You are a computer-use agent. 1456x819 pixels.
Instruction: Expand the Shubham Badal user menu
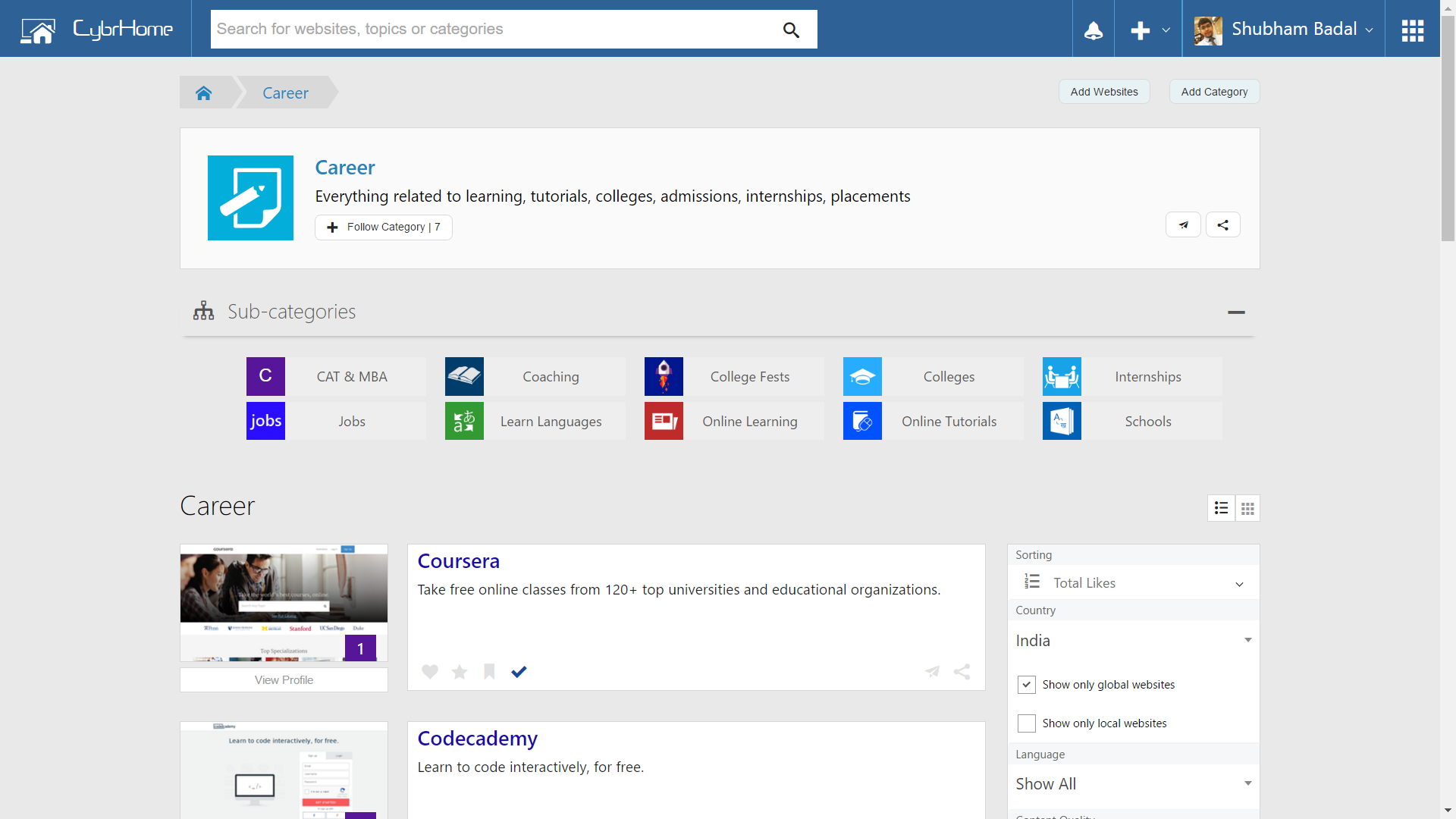[x=1369, y=30]
